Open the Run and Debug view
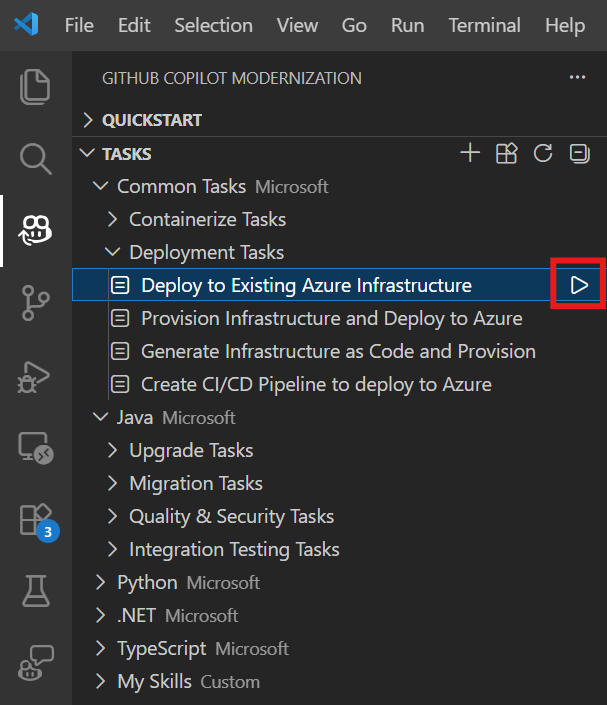Screen dimensions: 607x705 (x=34, y=377)
